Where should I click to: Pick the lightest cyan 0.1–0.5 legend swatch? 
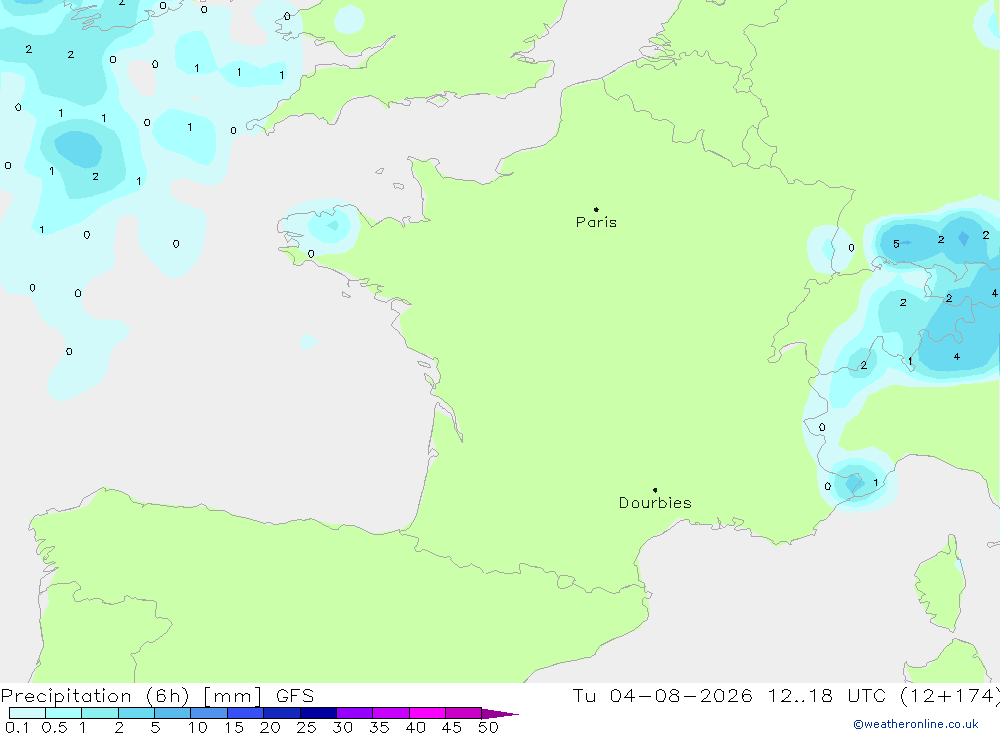(27, 713)
